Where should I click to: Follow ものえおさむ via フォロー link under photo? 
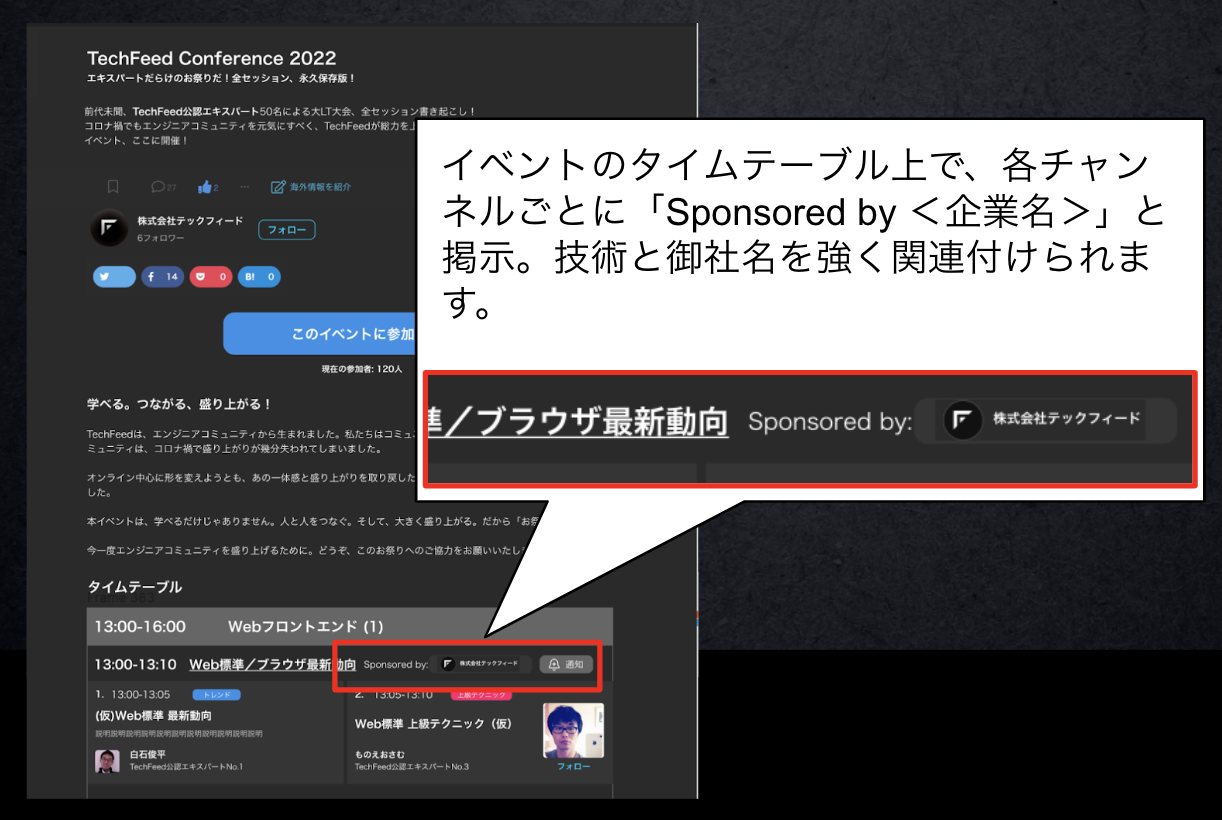573,767
